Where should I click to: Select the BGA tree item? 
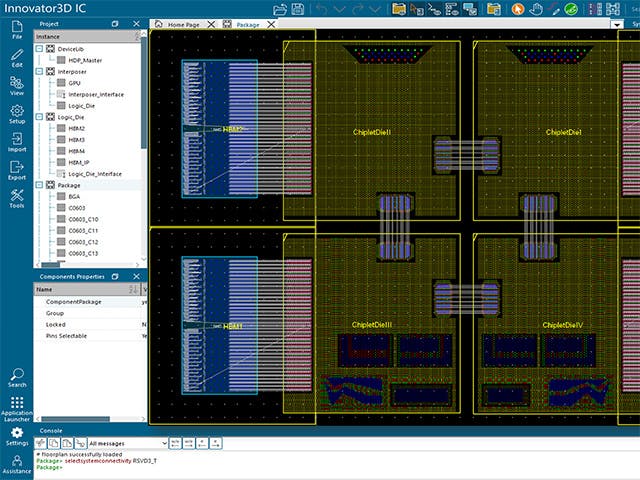(x=69, y=196)
